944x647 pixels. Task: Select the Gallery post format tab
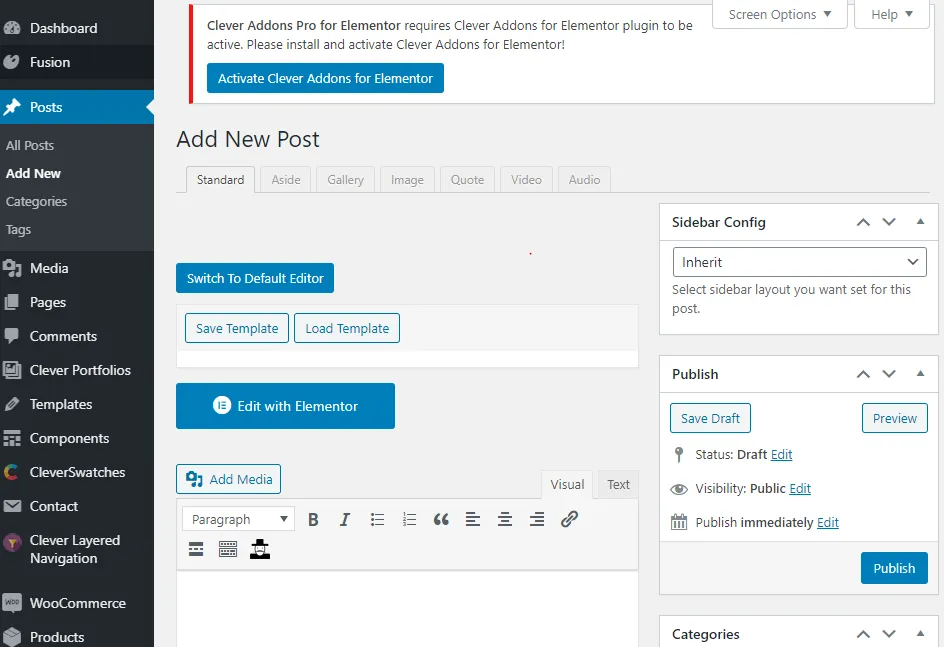pos(346,180)
